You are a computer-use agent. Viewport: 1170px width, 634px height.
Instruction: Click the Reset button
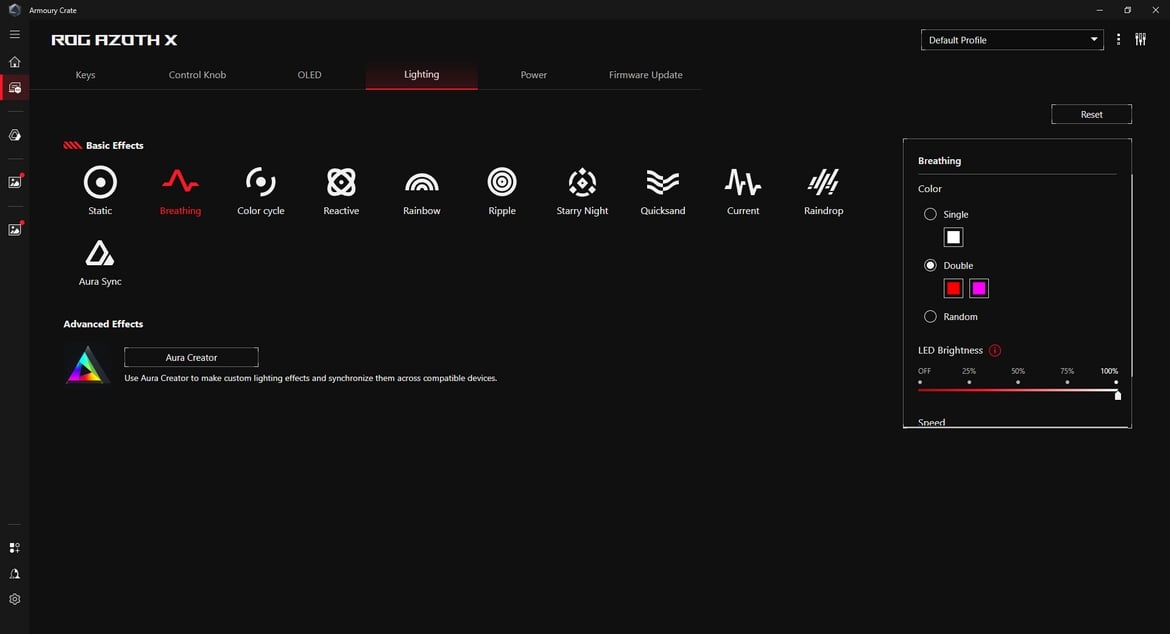pyautogui.click(x=1091, y=114)
